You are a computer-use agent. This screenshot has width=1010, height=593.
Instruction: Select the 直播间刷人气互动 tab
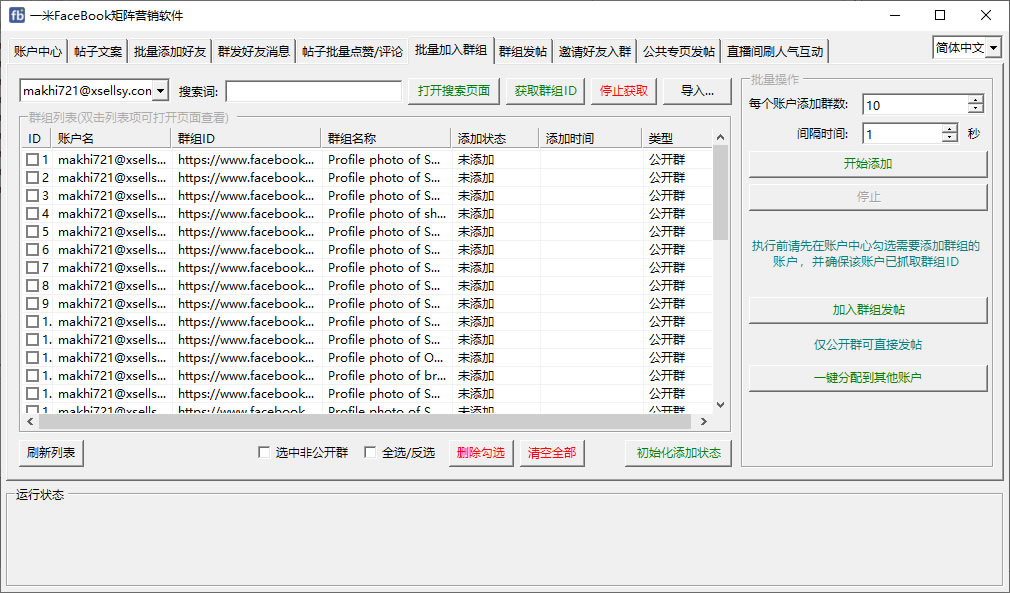coord(775,52)
